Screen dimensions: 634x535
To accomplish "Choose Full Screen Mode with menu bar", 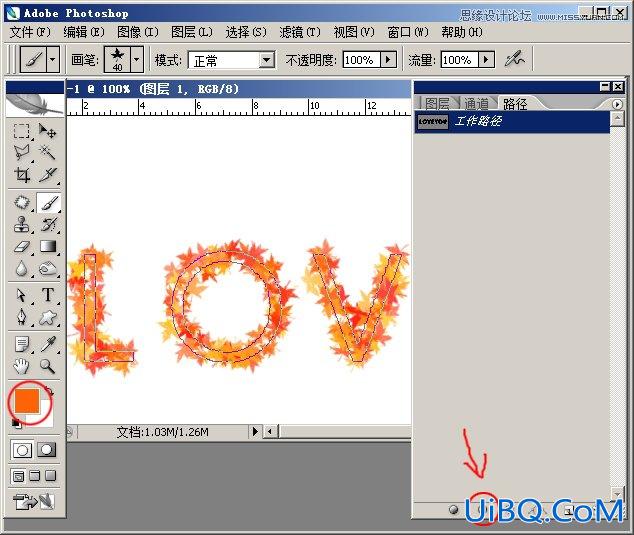I will 35,476.
